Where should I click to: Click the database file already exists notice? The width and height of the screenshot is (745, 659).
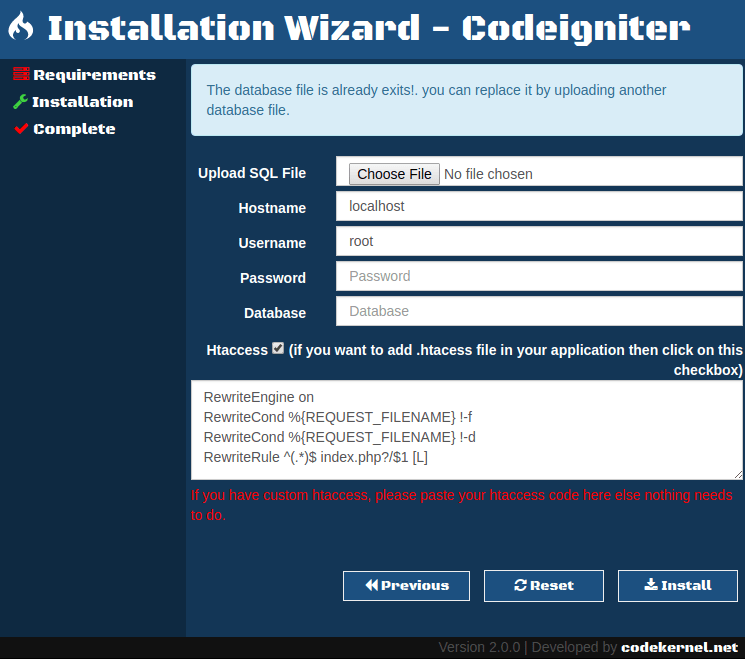click(467, 100)
